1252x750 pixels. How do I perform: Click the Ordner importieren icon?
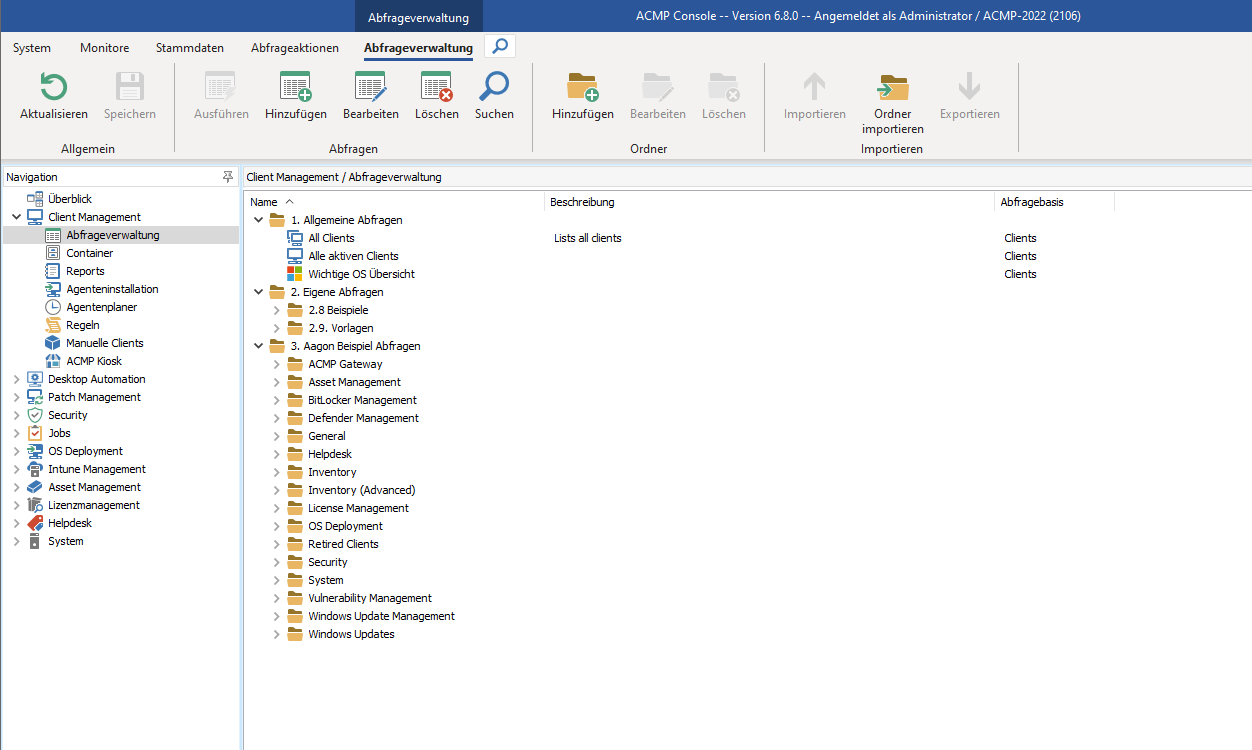[x=892, y=88]
